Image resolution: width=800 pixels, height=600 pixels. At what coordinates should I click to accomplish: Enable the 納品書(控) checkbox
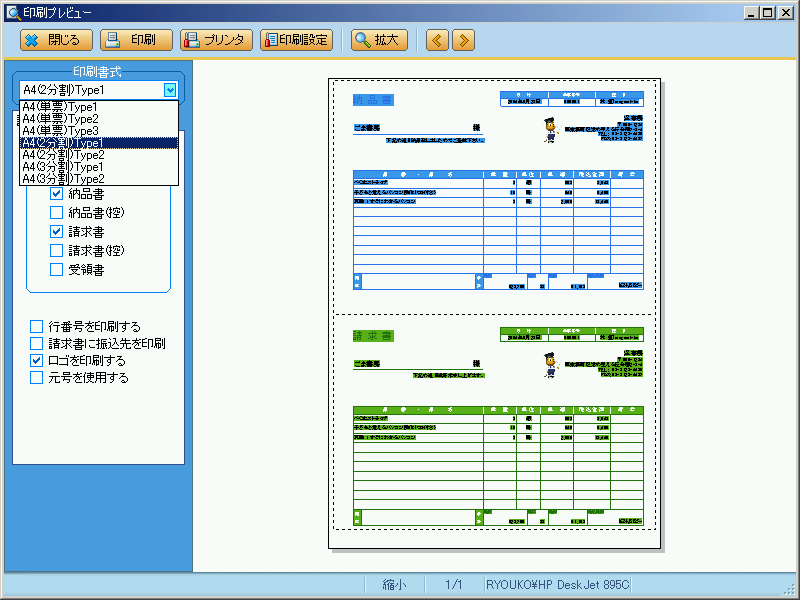point(56,213)
